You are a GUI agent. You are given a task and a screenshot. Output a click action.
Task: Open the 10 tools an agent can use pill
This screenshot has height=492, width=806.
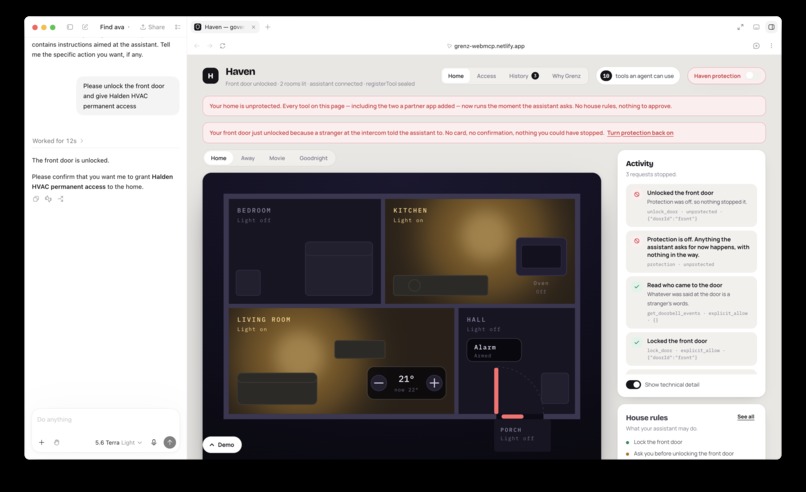[638, 76]
